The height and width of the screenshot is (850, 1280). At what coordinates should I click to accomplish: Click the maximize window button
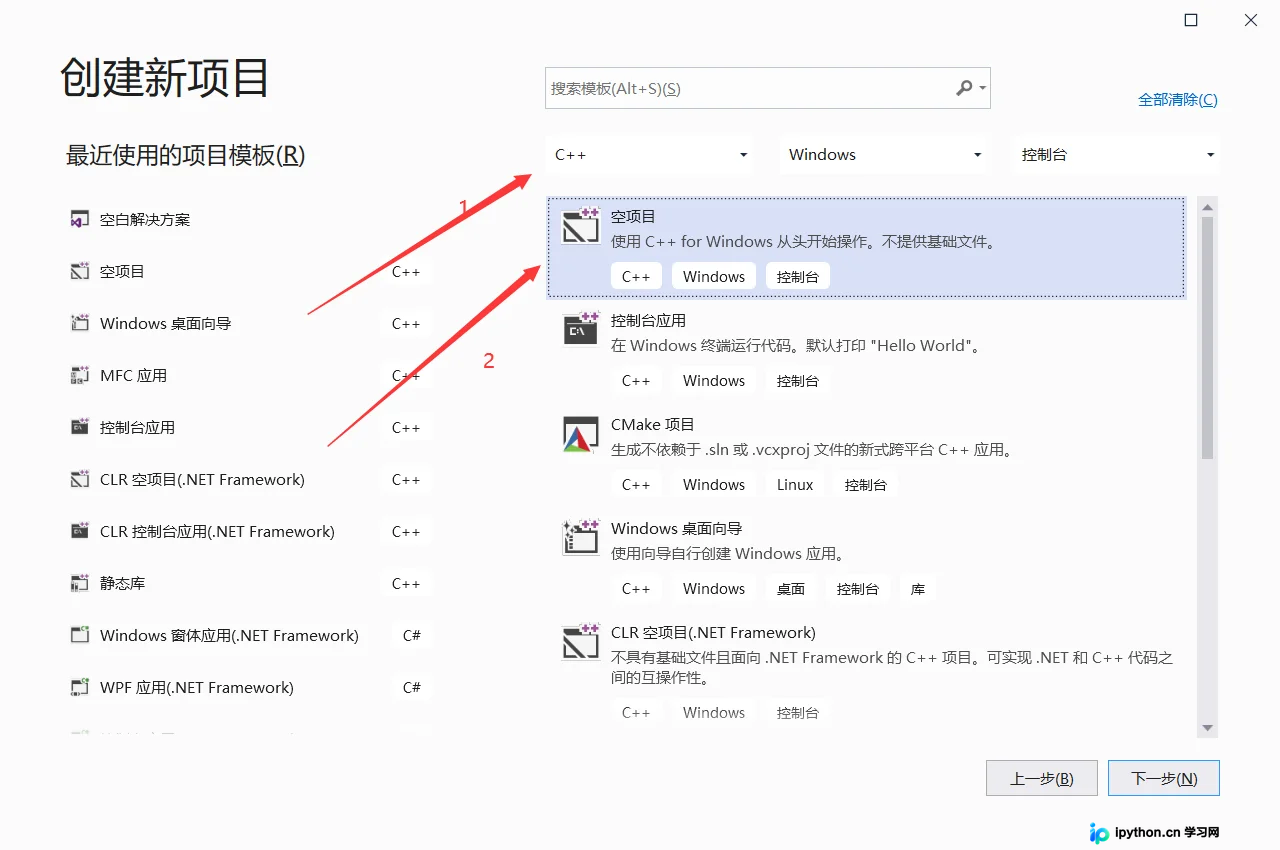1191,20
